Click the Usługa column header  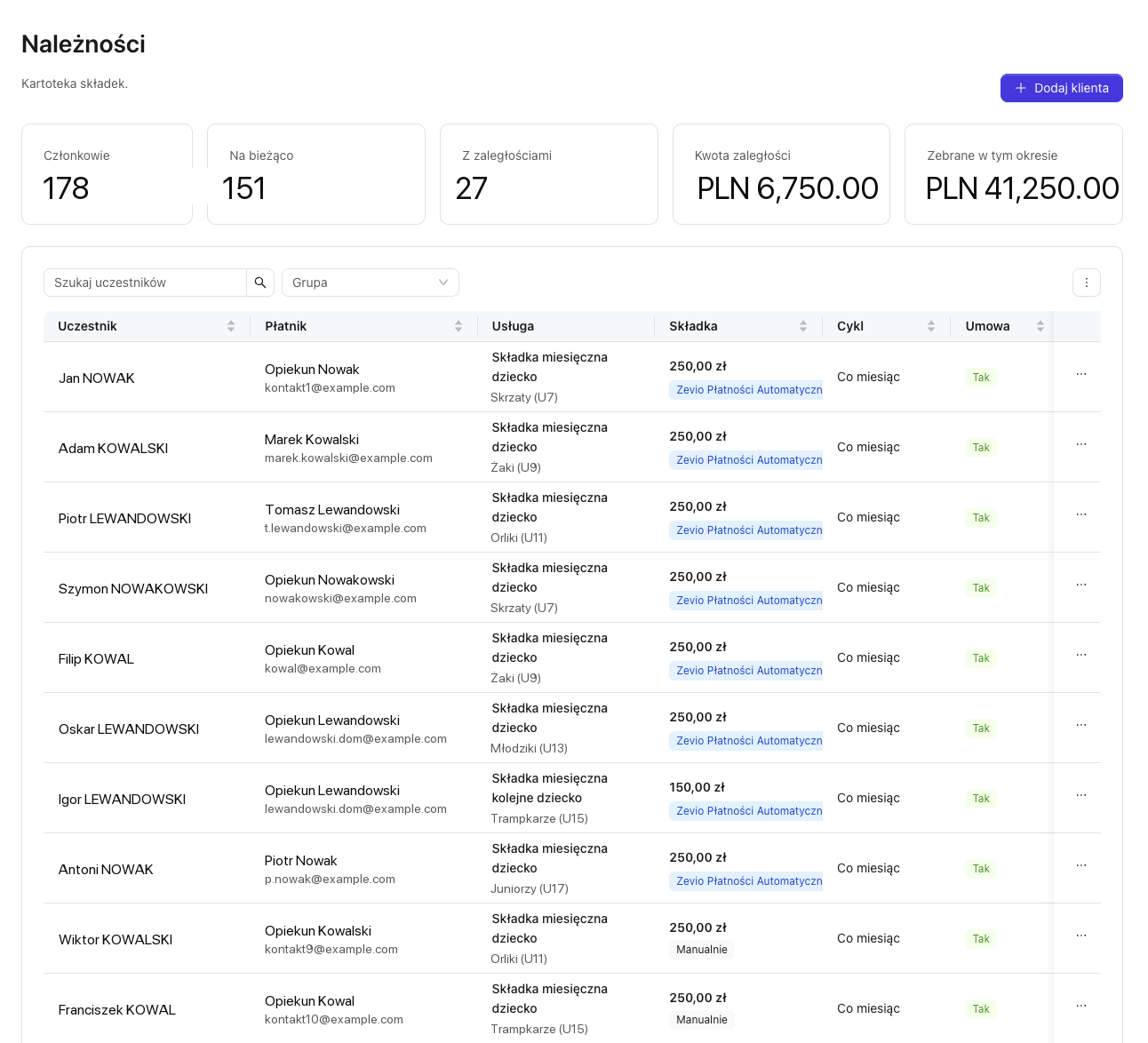pos(566,326)
